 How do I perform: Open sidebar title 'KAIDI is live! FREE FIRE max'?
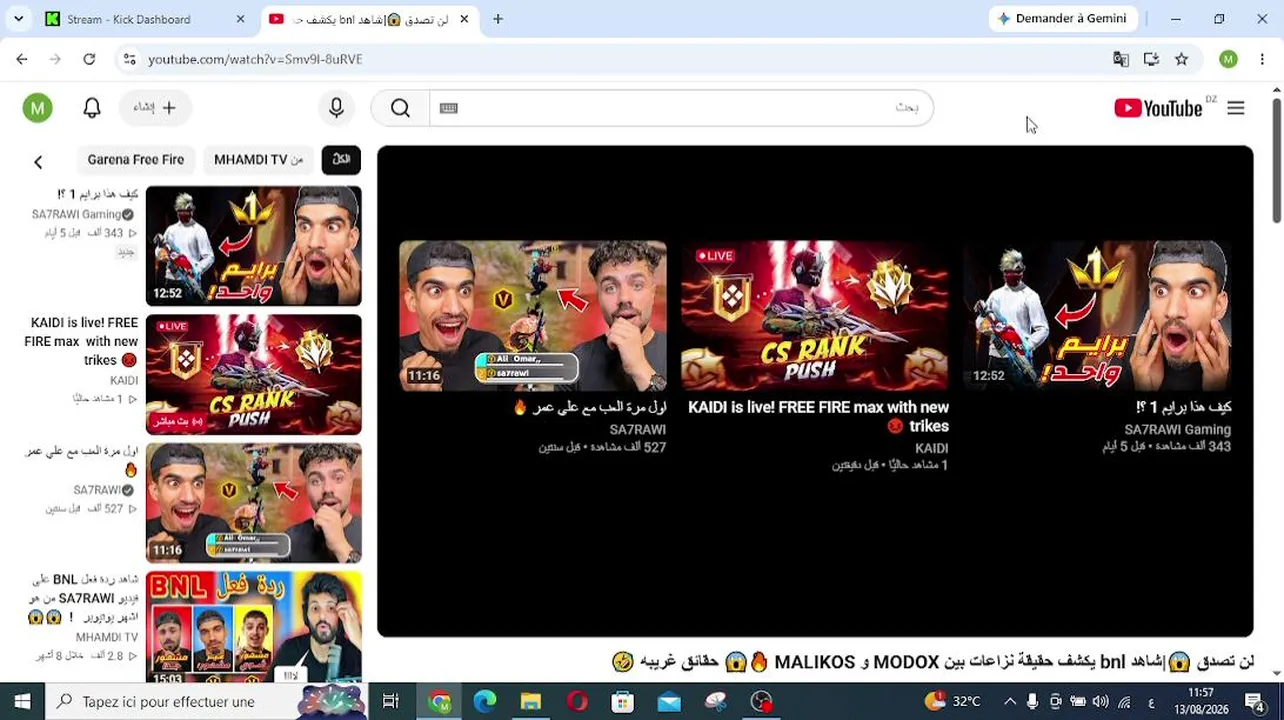pos(81,341)
